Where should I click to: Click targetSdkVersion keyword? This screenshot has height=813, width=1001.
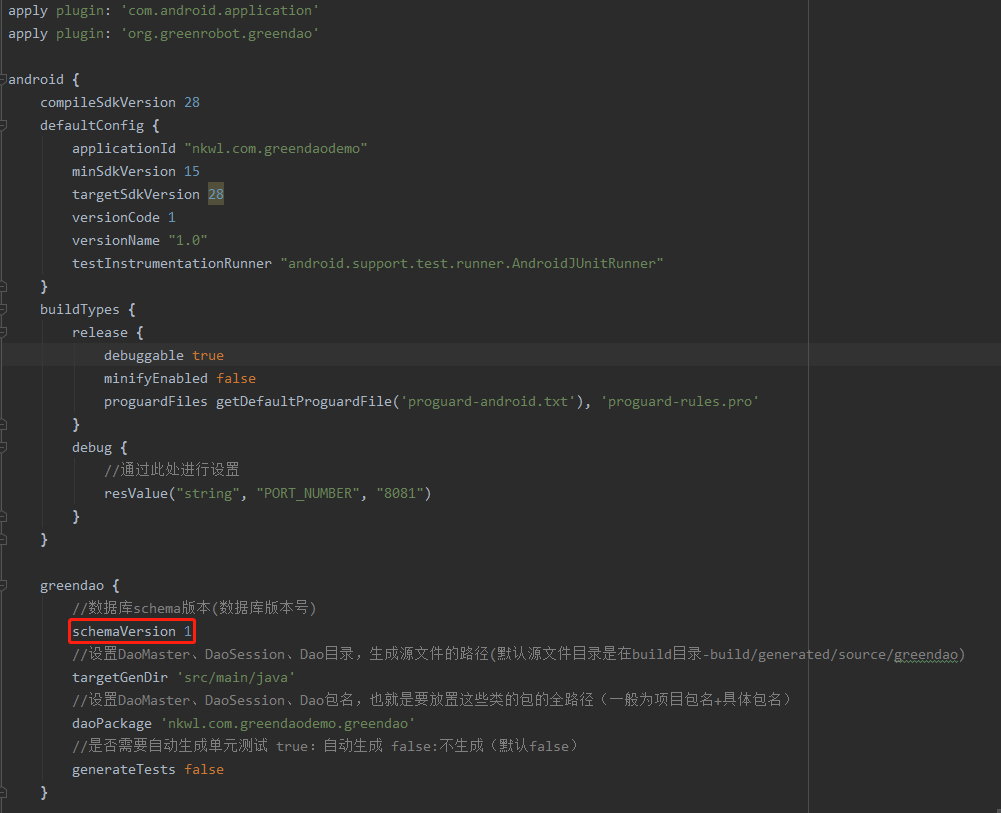[136, 195]
